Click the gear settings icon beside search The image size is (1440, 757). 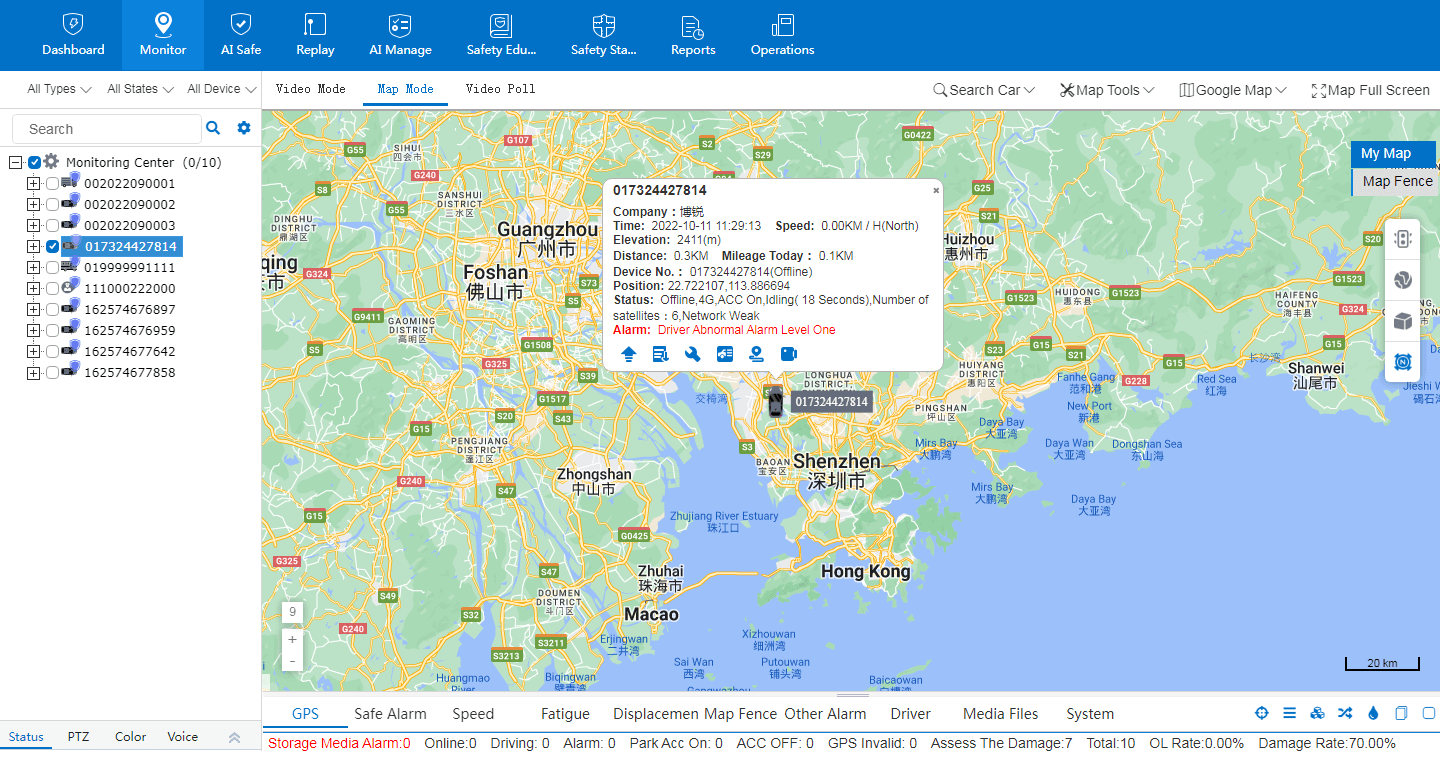243,128
